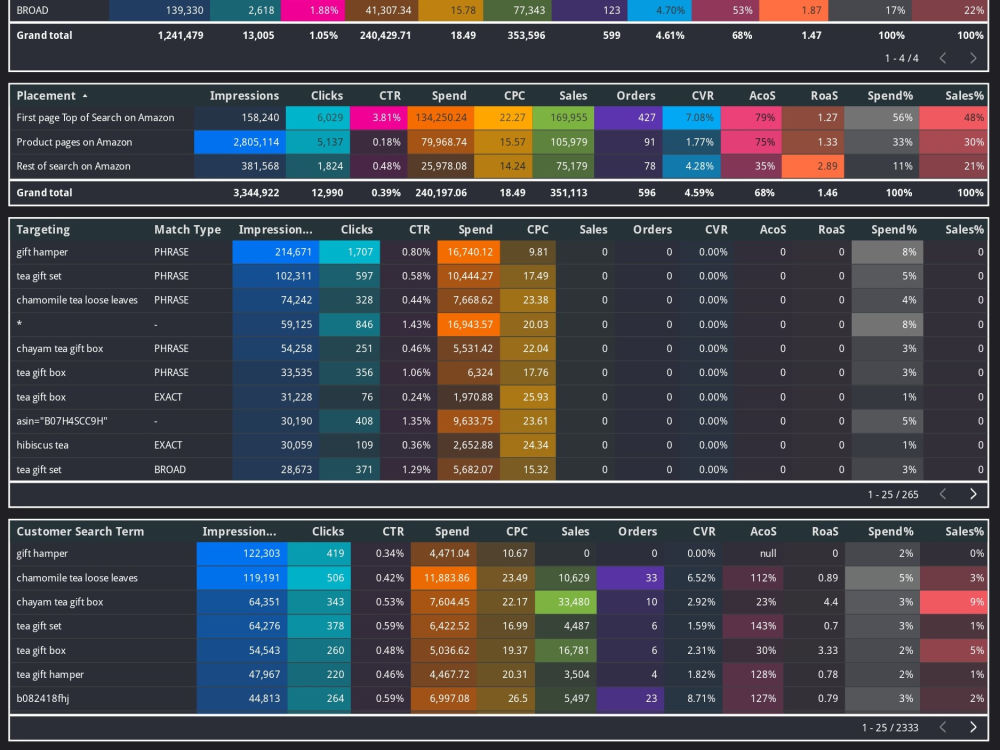This screenshot has width=1000, height=750.
Task: Click chamomile tea loose leaves targeting row
Action: click(x=499, y=300)
